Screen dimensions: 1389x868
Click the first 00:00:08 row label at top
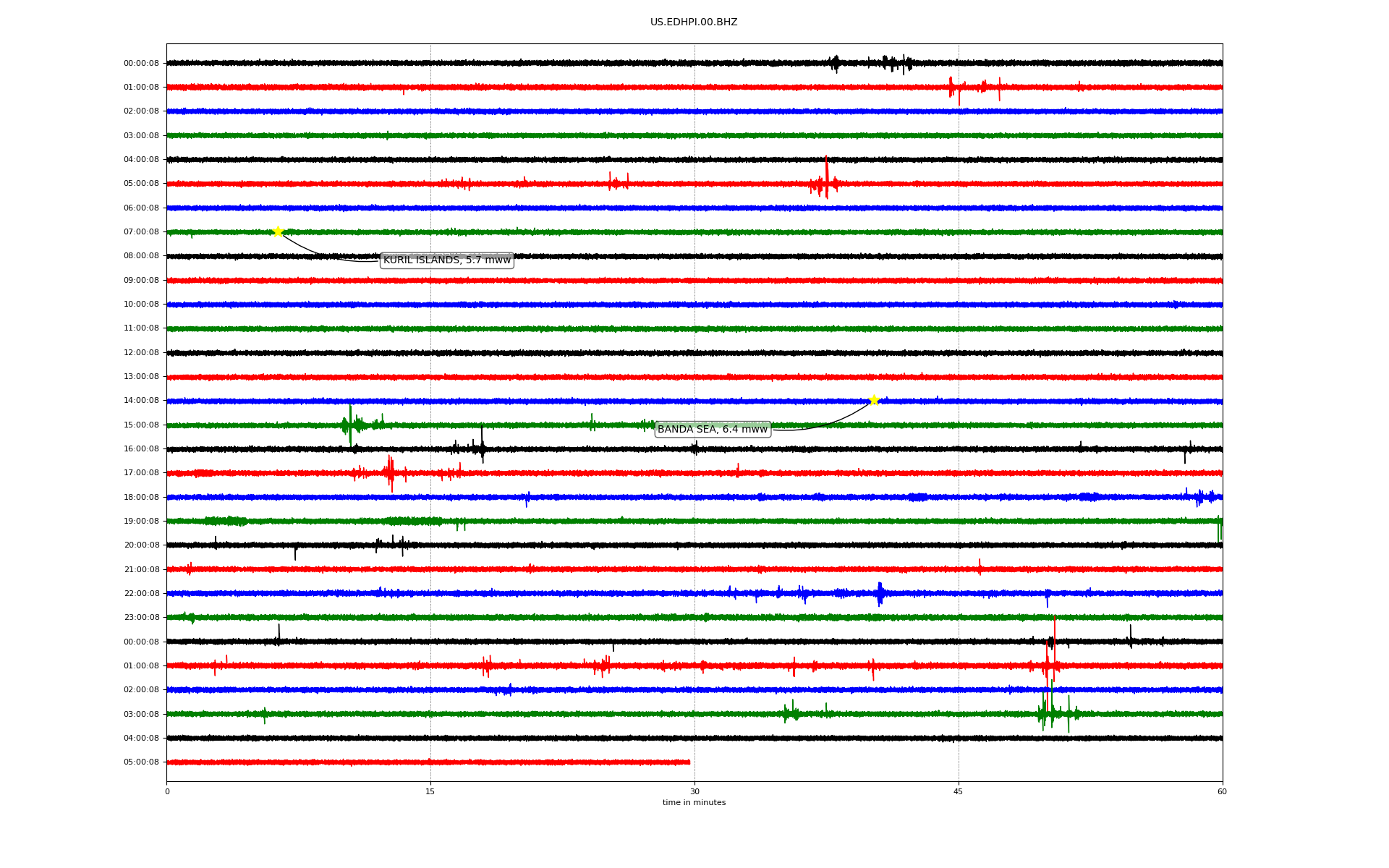coord(141,63)
